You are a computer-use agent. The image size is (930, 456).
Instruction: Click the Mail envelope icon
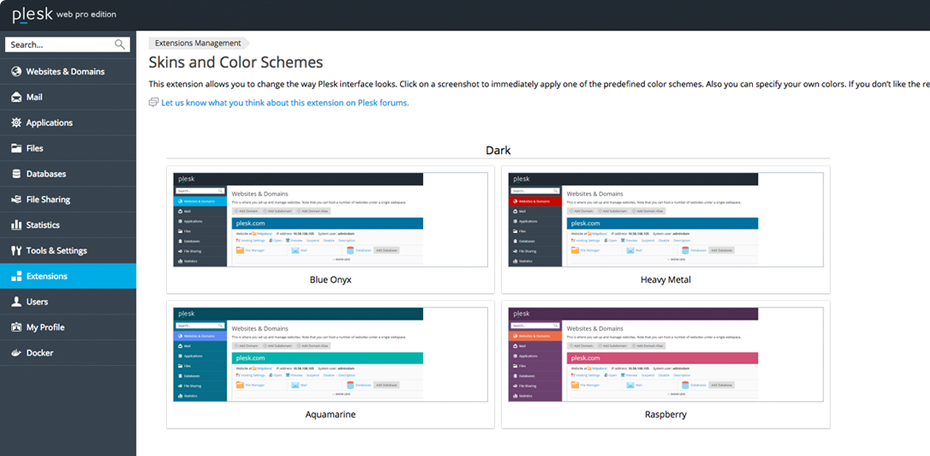17,97
